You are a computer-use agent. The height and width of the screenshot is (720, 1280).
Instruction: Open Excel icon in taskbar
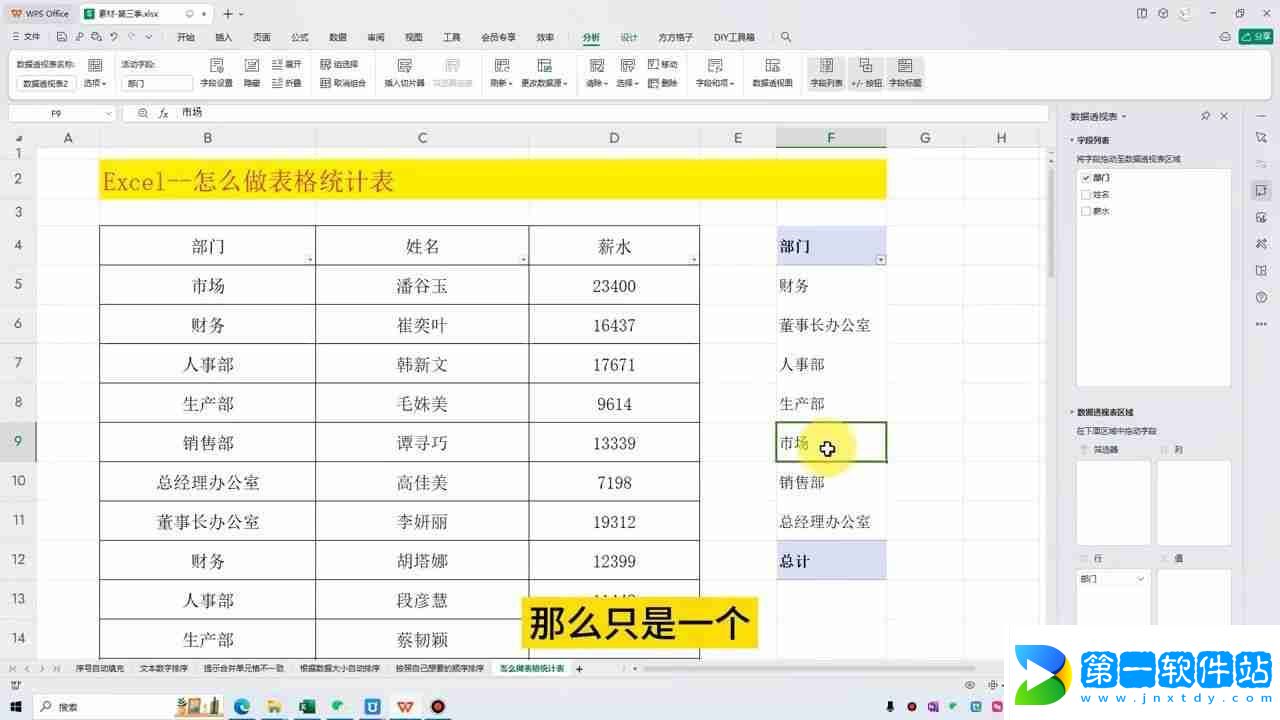point(307,706)
